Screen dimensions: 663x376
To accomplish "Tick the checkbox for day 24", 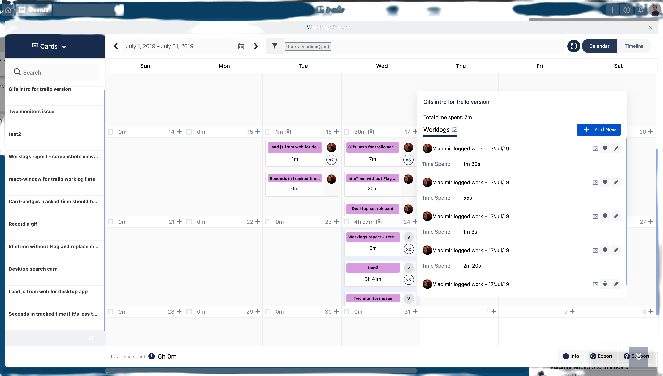I will point(347,222).
